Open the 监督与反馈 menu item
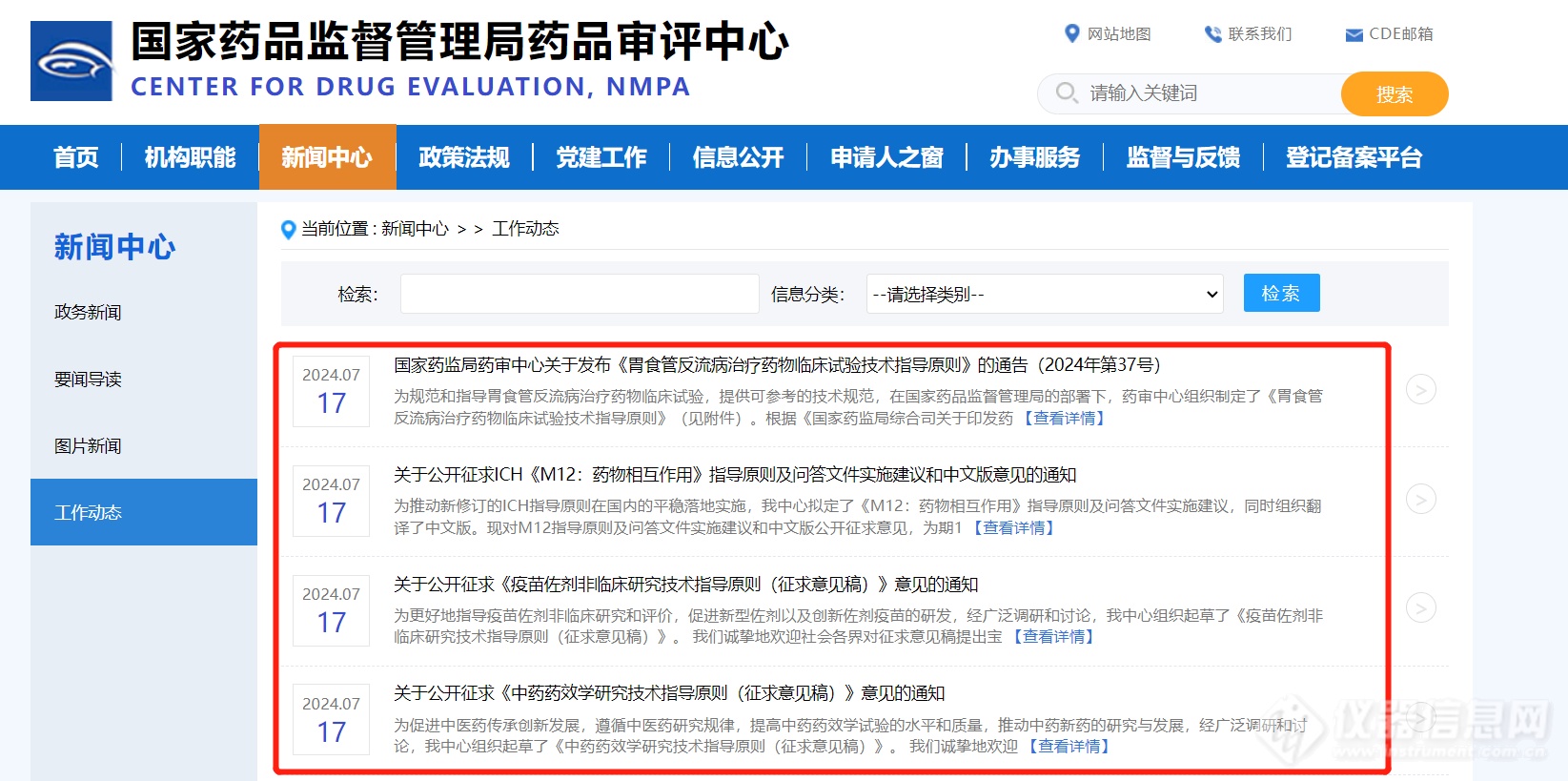Screen dimensions: 1568x781 [1184, 157]
